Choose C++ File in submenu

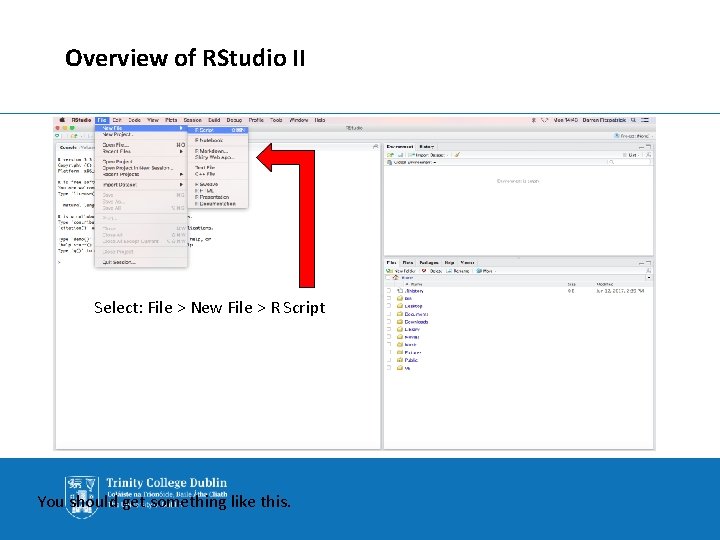(218, 174)
